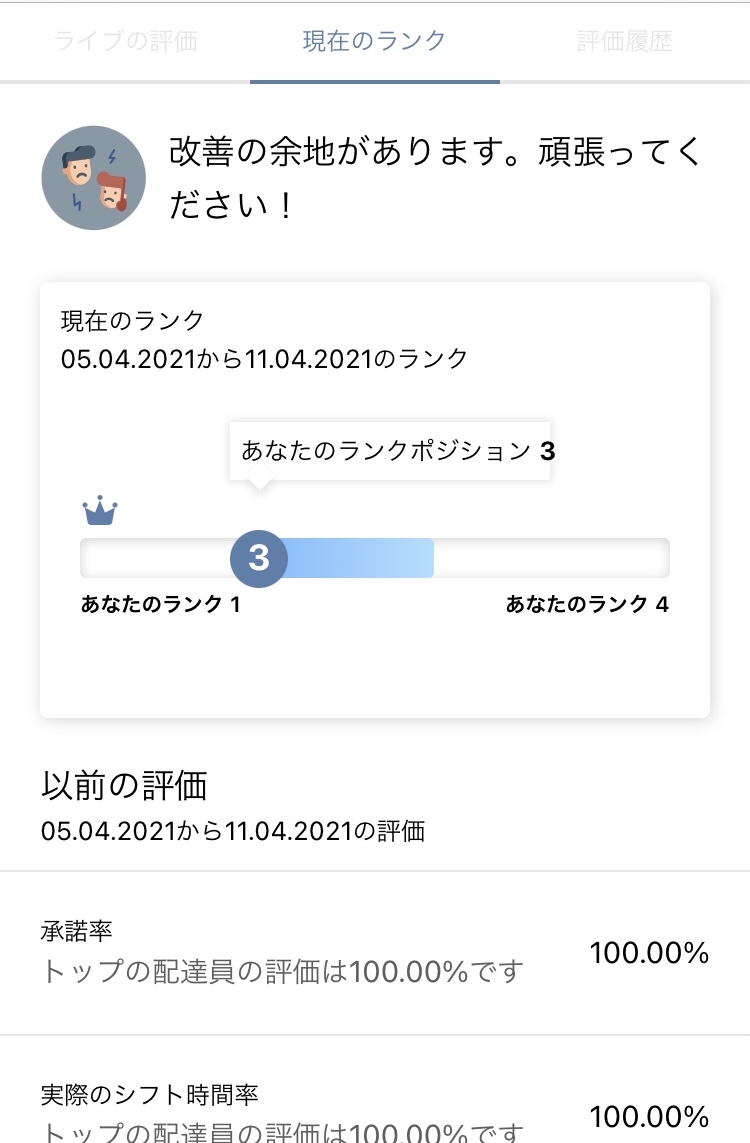The image size is (750, 1143).
Task: Click the circled 3 rank marker
Action: pos(259,557)
